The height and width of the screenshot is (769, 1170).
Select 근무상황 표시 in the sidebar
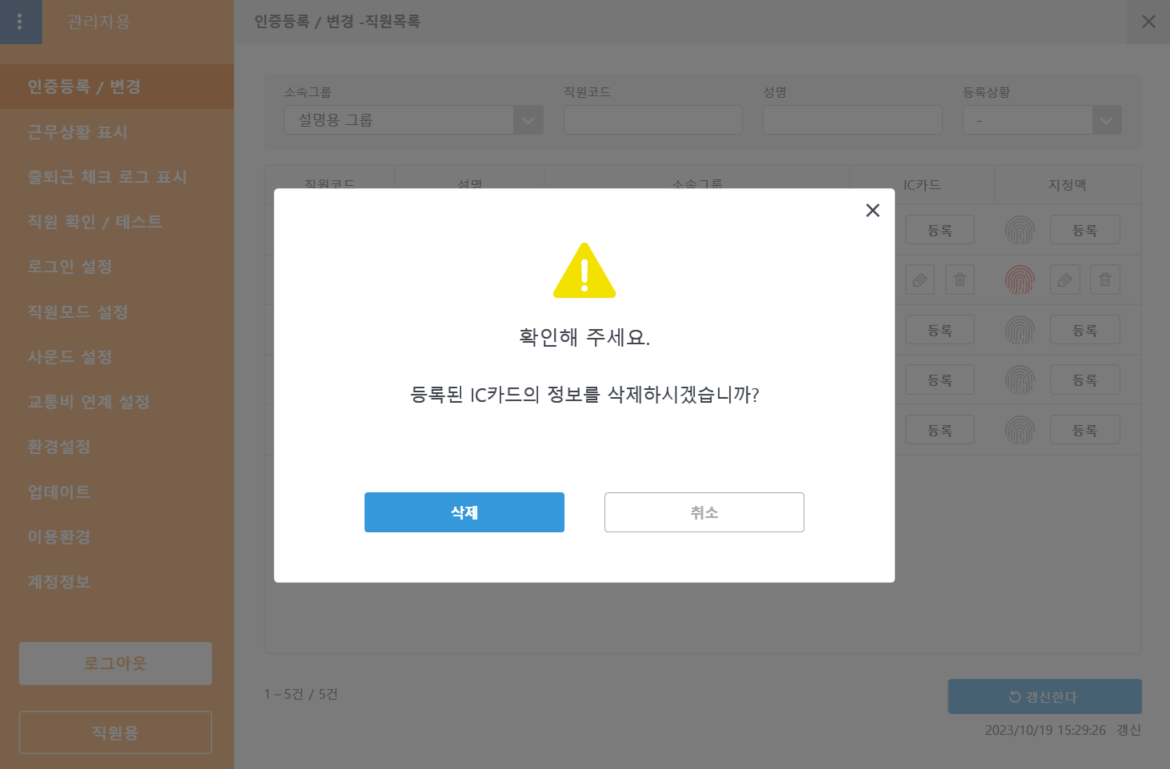point(78,132)
